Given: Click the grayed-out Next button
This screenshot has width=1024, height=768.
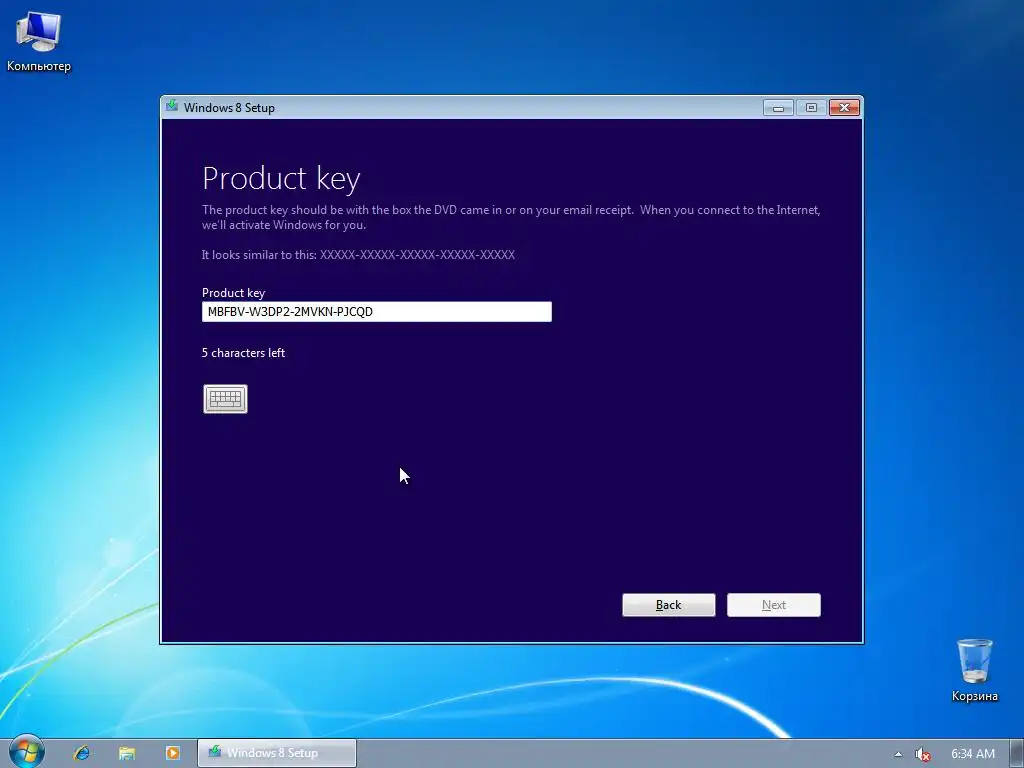Looking at the screenshot, I should pos(774,605).
